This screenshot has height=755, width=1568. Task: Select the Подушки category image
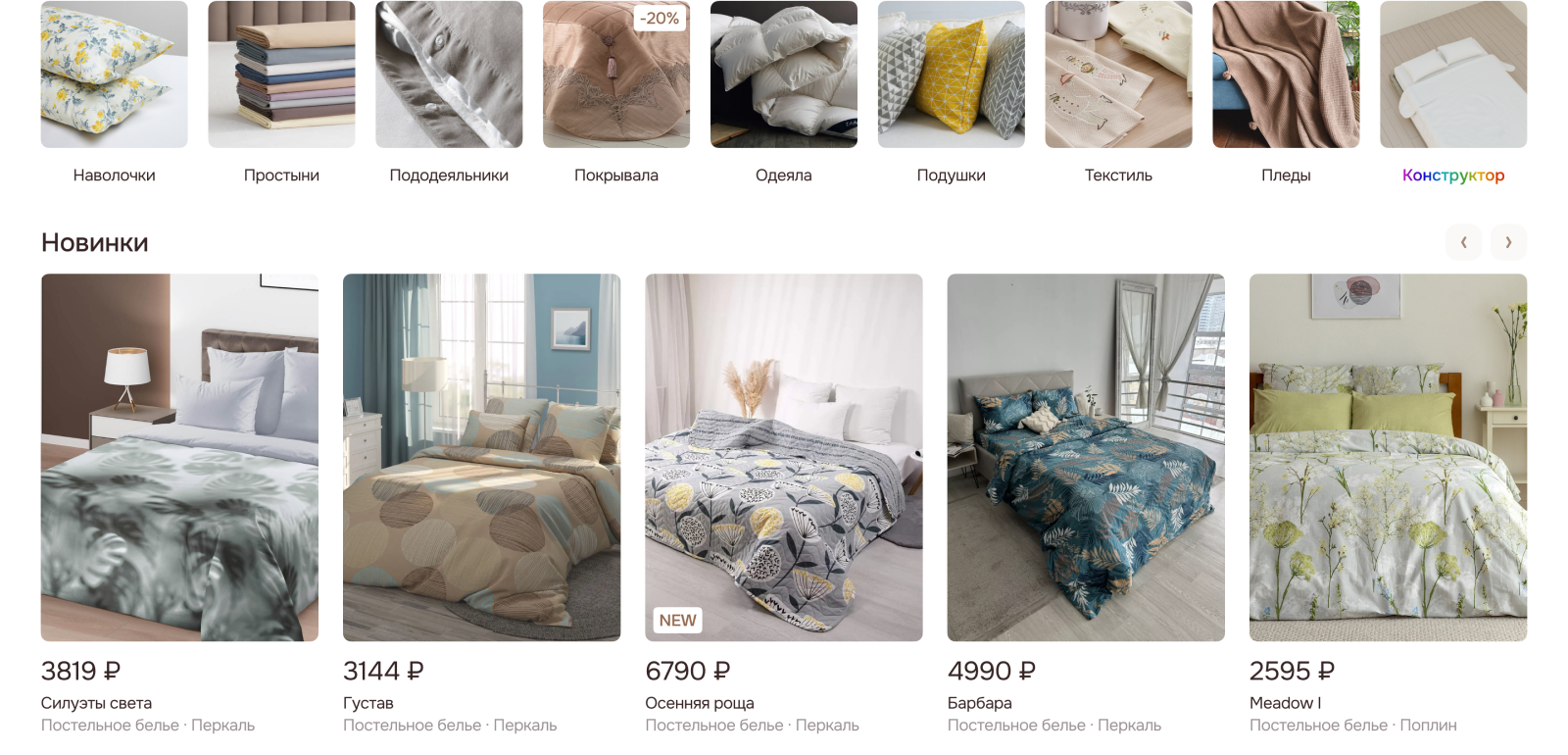951,75
